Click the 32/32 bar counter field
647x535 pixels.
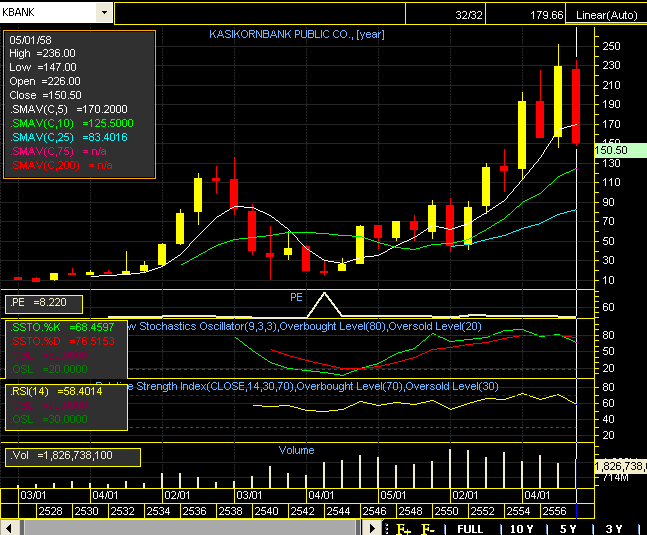(x=446, y=15)
